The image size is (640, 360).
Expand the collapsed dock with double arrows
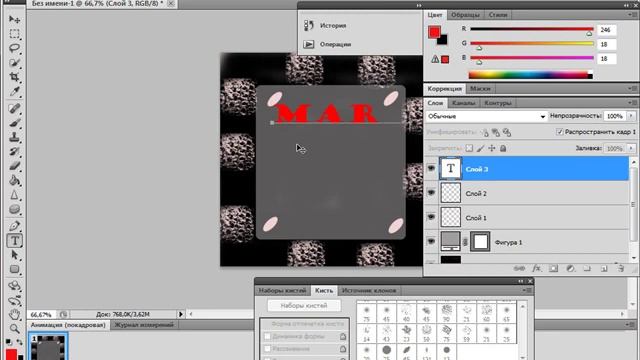point(419,5)
